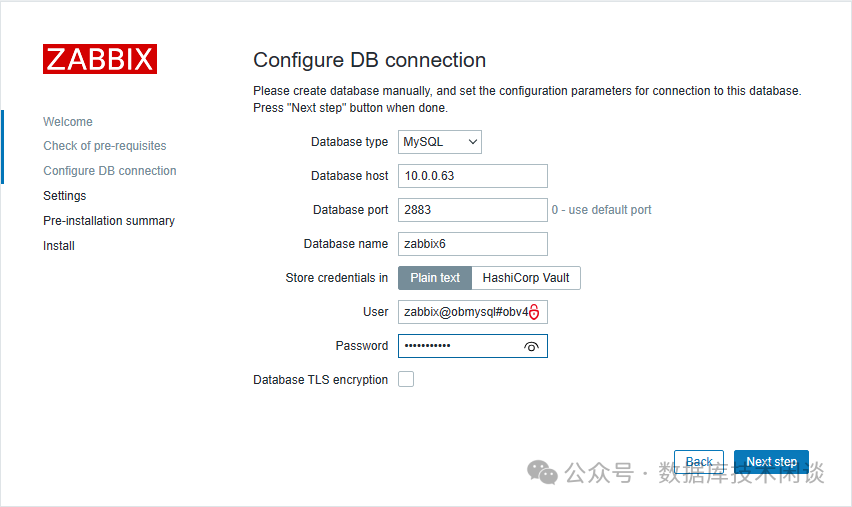Go to the Welcome step
Viewport: 852px width, 507px height.
pyautogui.click(x=68, y=122)
